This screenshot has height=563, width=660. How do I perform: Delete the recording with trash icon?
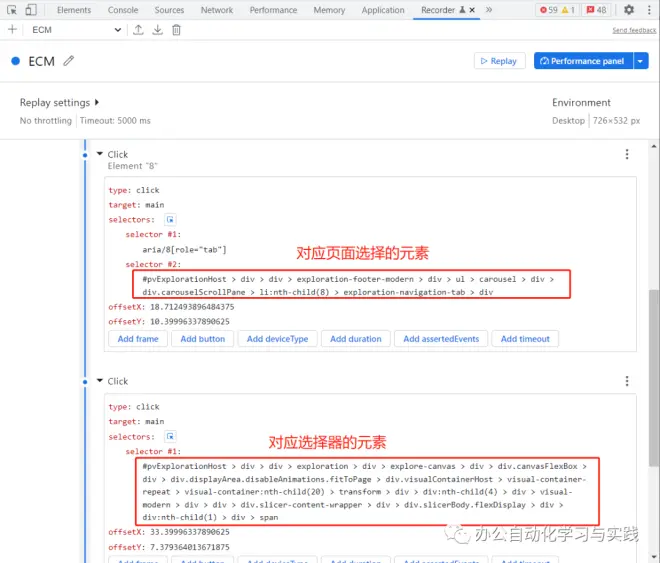point(176,30)
